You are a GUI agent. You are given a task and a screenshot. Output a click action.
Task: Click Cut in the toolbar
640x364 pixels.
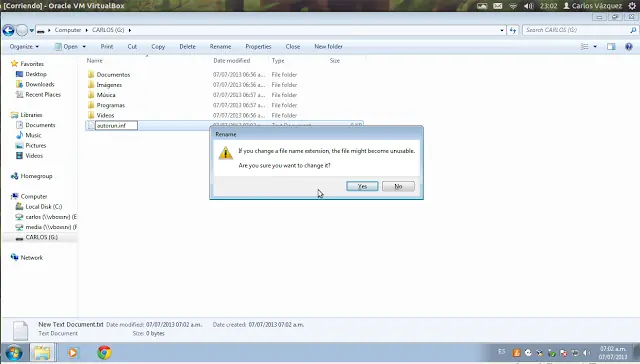(132, 47)
